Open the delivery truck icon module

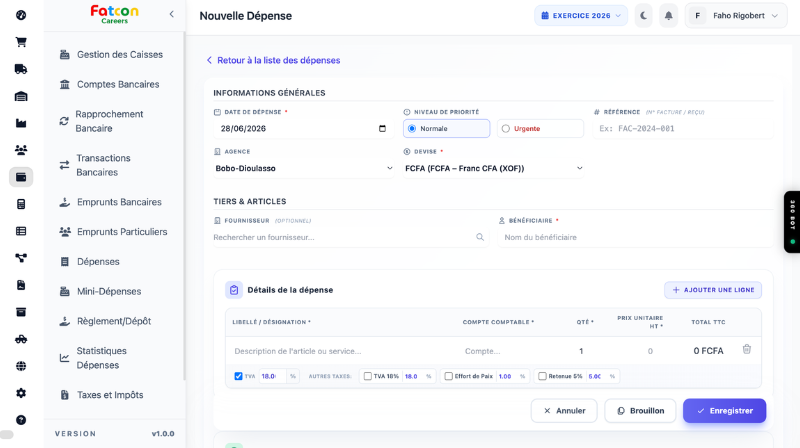coord(21,69)
